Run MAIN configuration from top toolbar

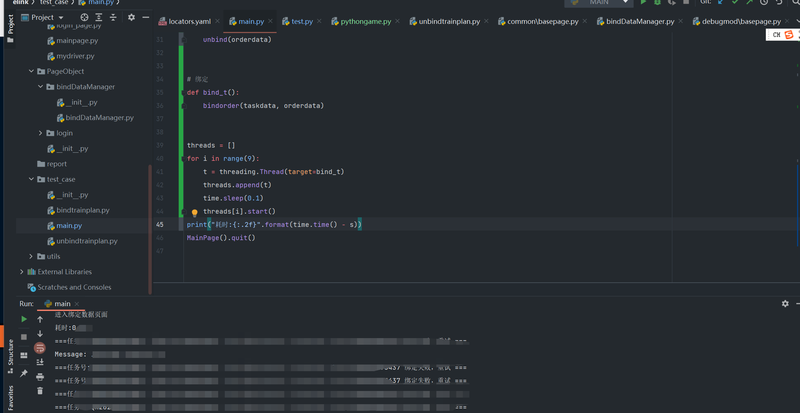[643, 3]
